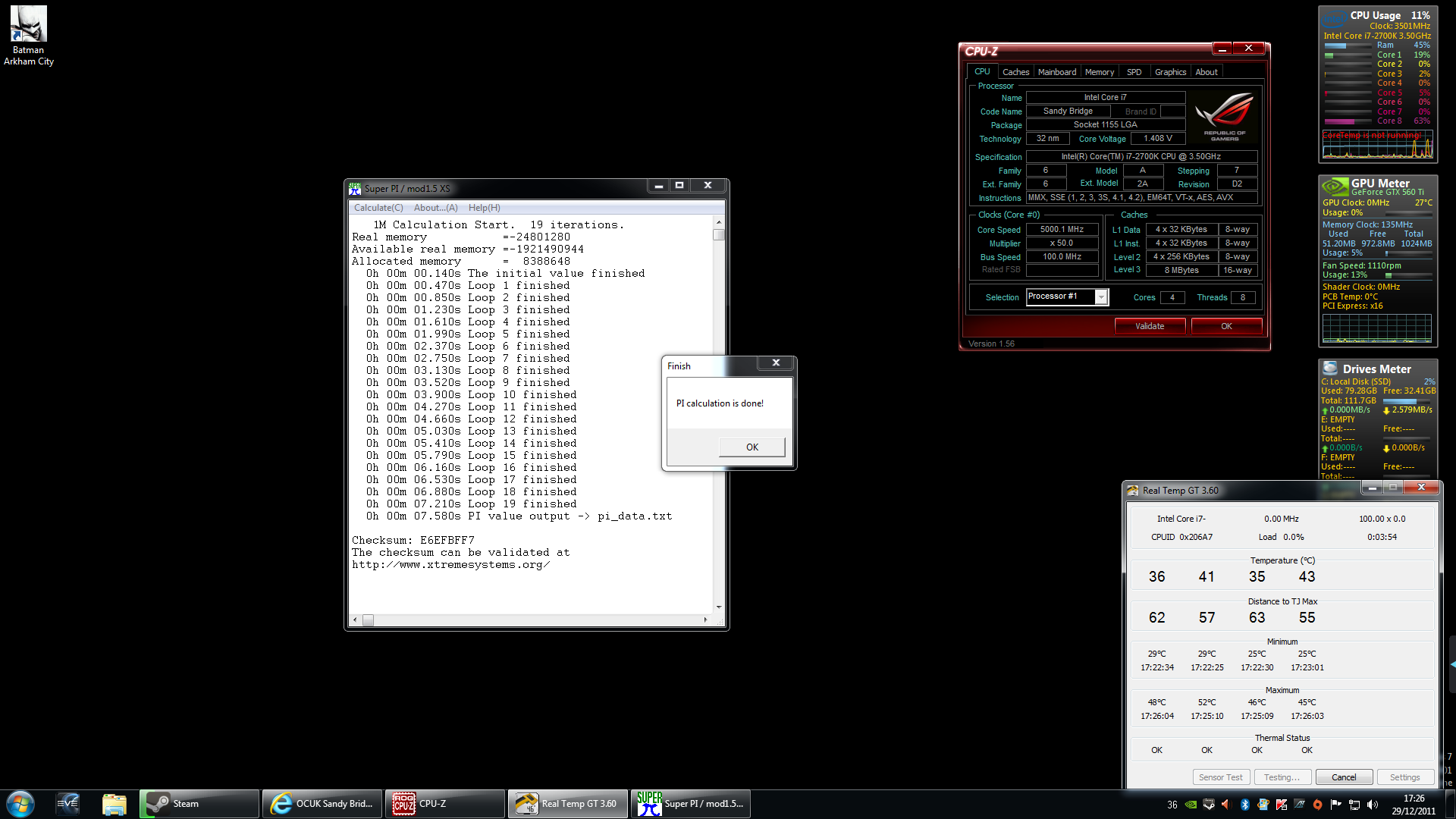Open Calculate menu in Super PI
The image size is (1456, 819).
coord(378,208)
